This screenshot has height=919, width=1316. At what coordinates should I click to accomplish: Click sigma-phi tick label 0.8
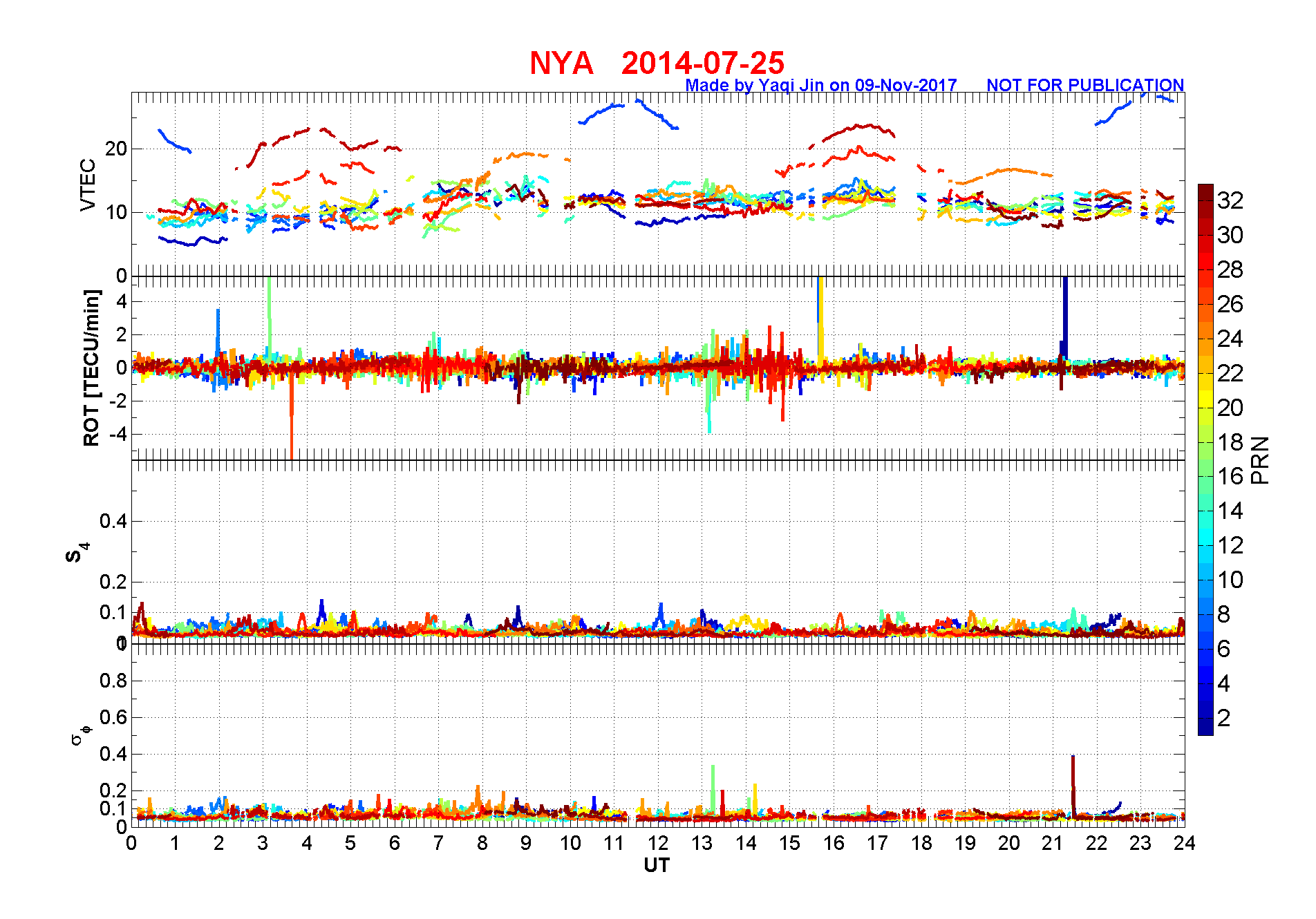(x=113, y=681)
